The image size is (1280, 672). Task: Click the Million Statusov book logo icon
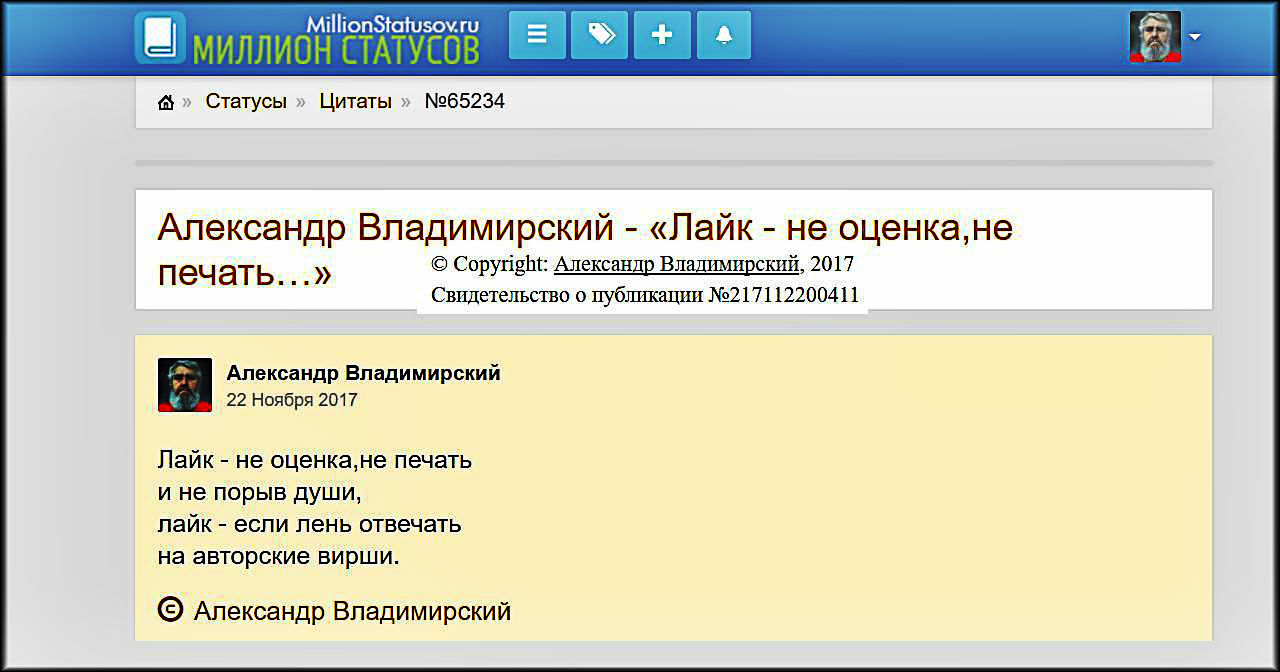[160, 38]
